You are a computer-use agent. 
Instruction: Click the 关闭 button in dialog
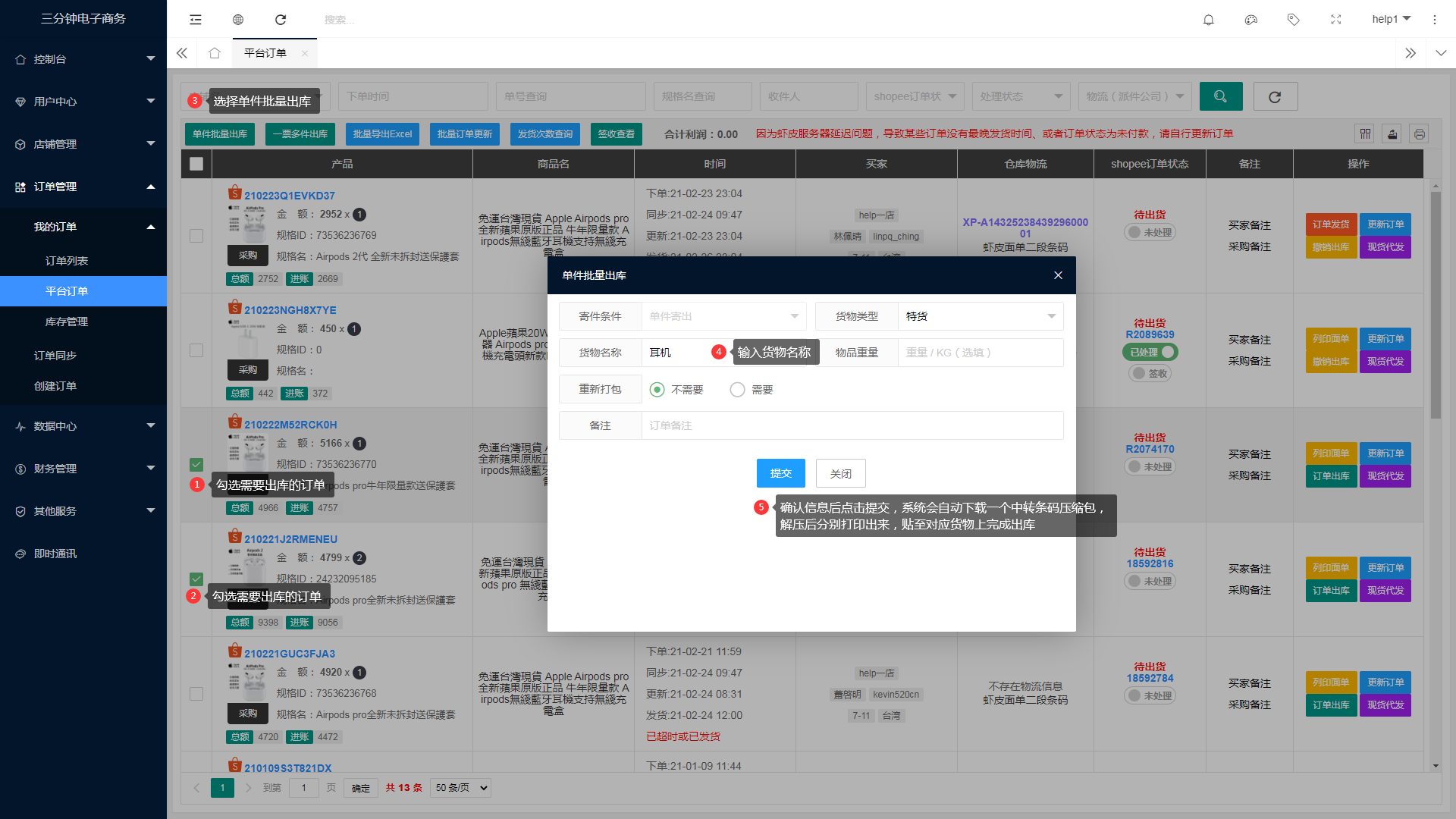[x=840, y=473]
